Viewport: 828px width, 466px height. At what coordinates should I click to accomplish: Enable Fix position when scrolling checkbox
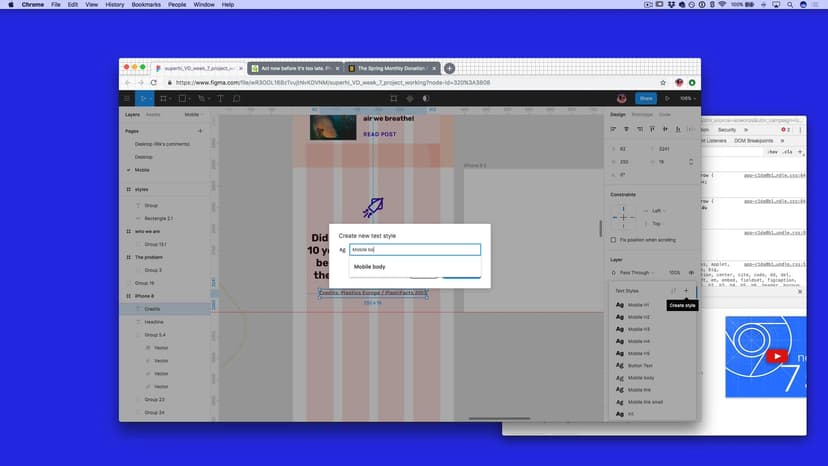[x=613, y=240]
